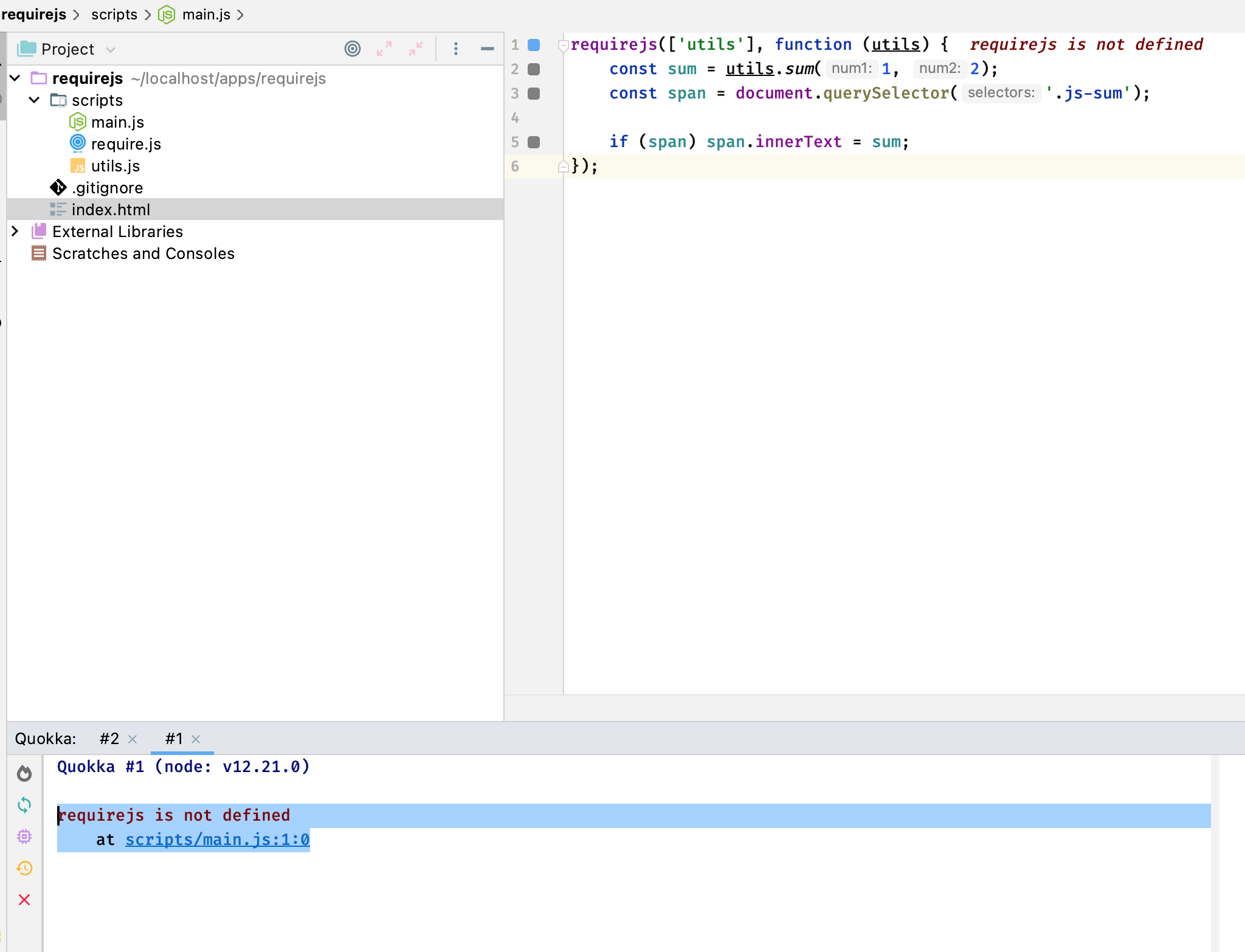Viewport: 1245px width, 952px height.
Task: Select the main.js breadcrumb item
Action: (207, 14)
